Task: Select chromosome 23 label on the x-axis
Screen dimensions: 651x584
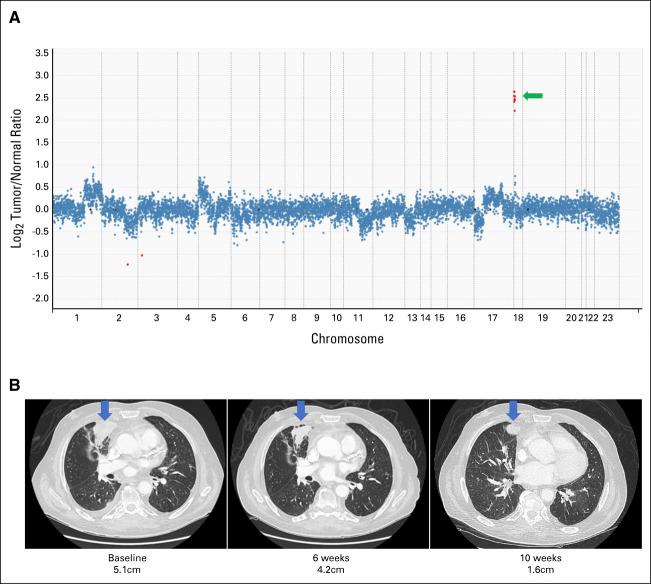Action: (x=607, y=317)
